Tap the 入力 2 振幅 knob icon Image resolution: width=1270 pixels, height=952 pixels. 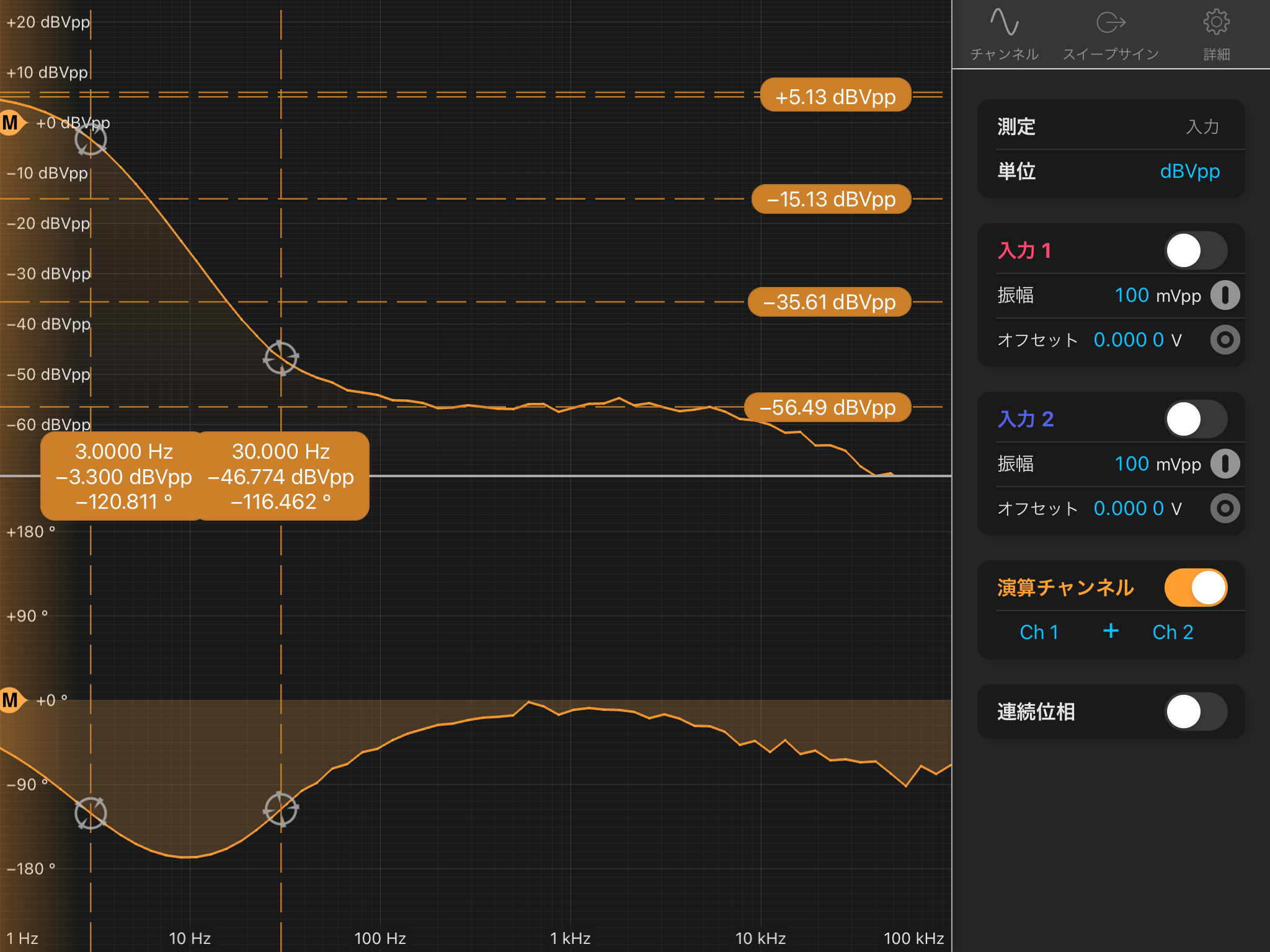(1225, 464)
